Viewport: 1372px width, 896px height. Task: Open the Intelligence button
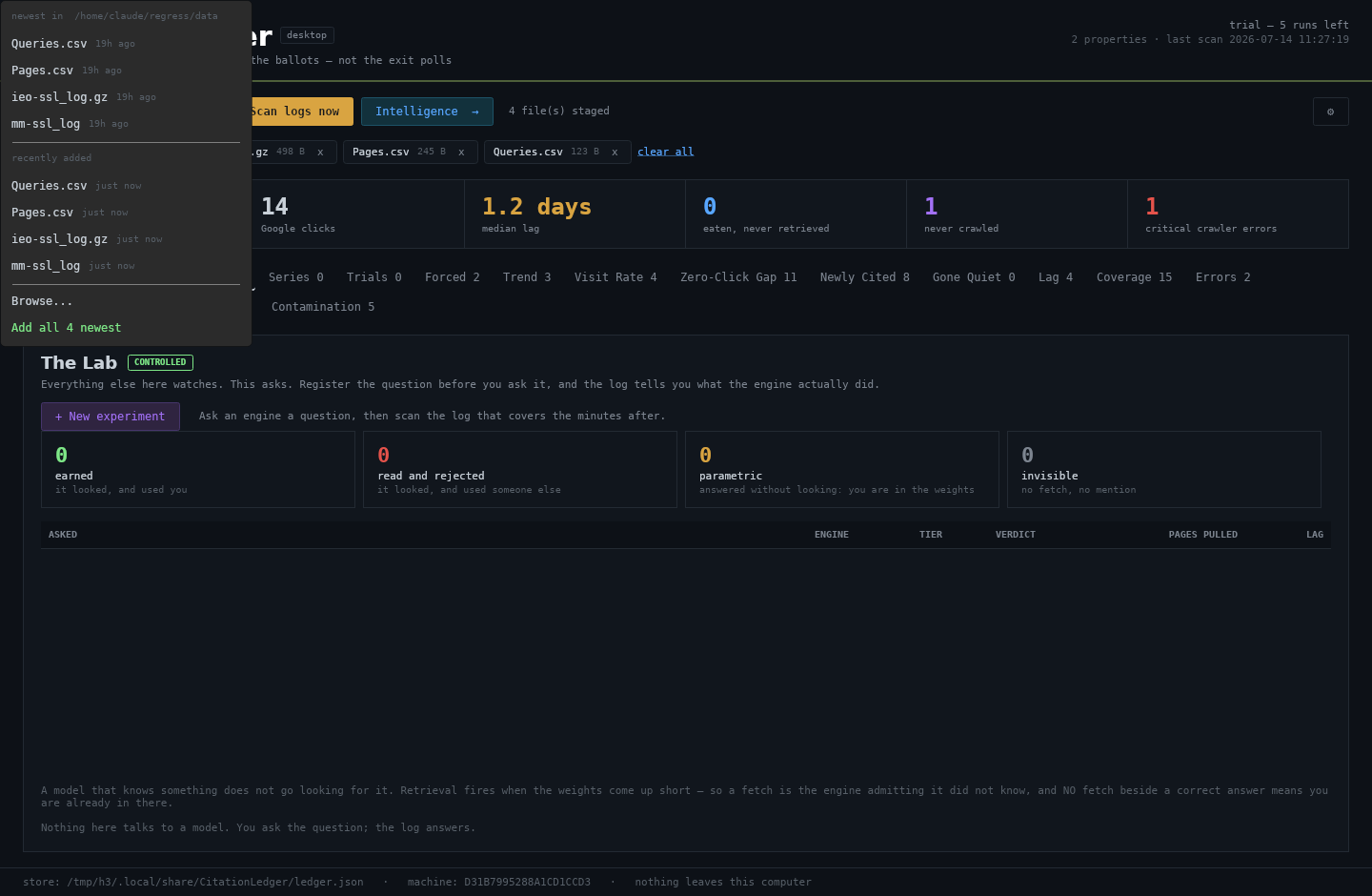[427, 112]
